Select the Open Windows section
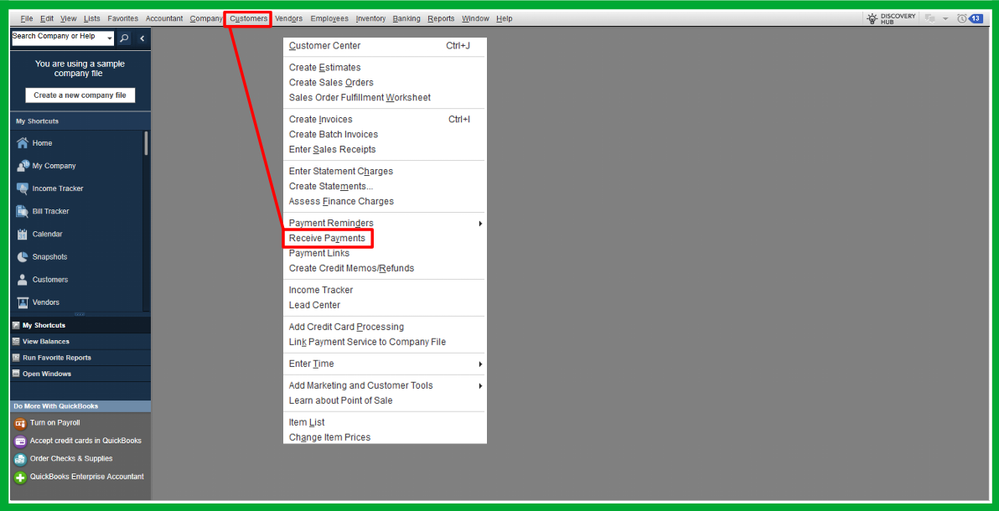Image resolution: width=999 pixels, height=511 pixels. pyautogui.click(x=80, y=374)
